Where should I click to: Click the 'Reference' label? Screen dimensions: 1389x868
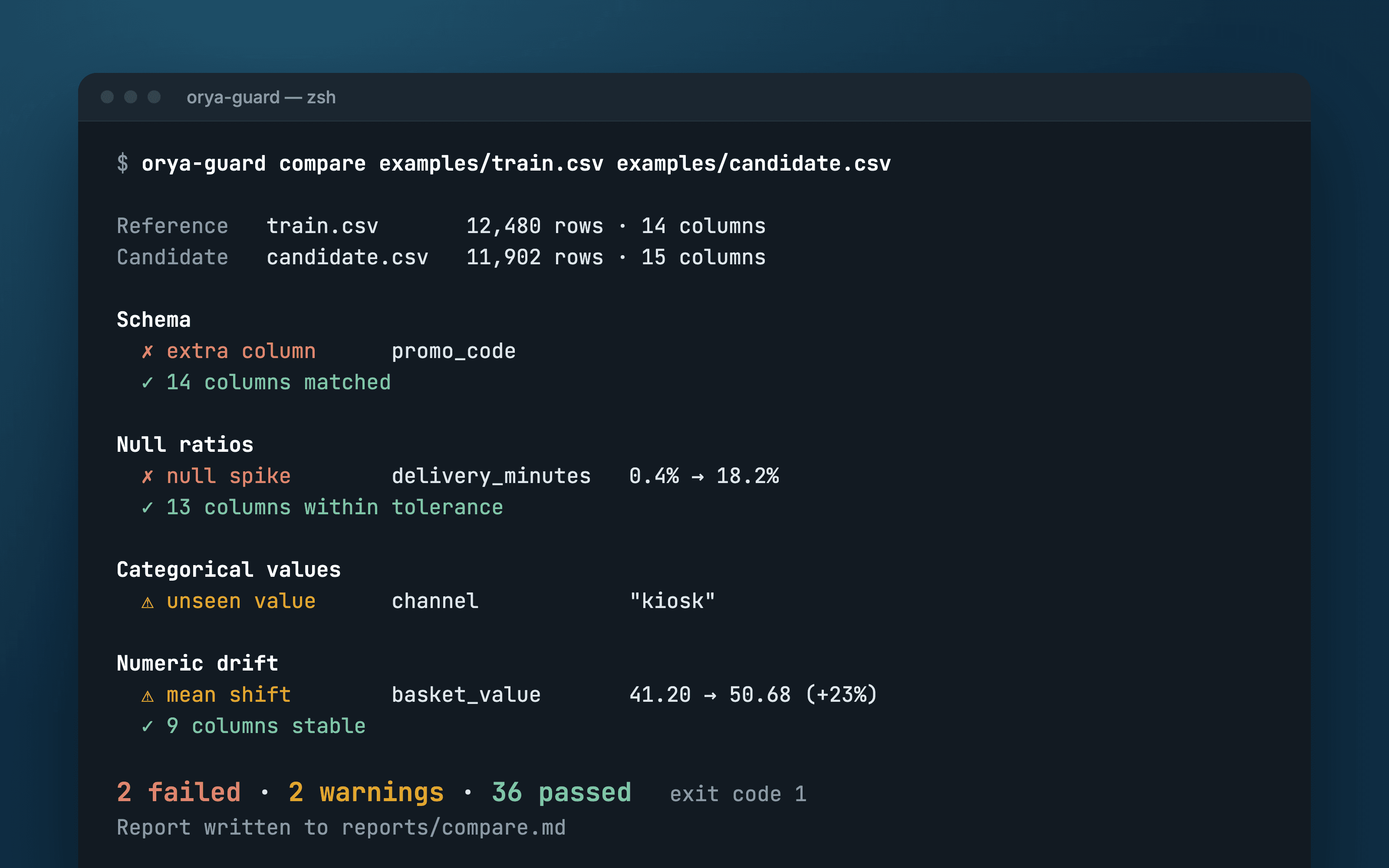(173, 226)
